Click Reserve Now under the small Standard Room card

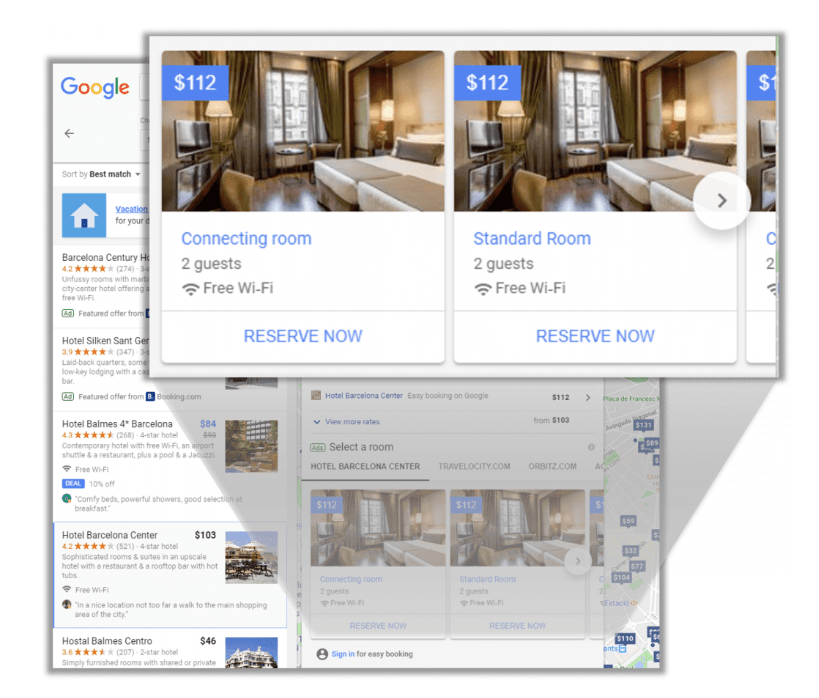[518, 626]
